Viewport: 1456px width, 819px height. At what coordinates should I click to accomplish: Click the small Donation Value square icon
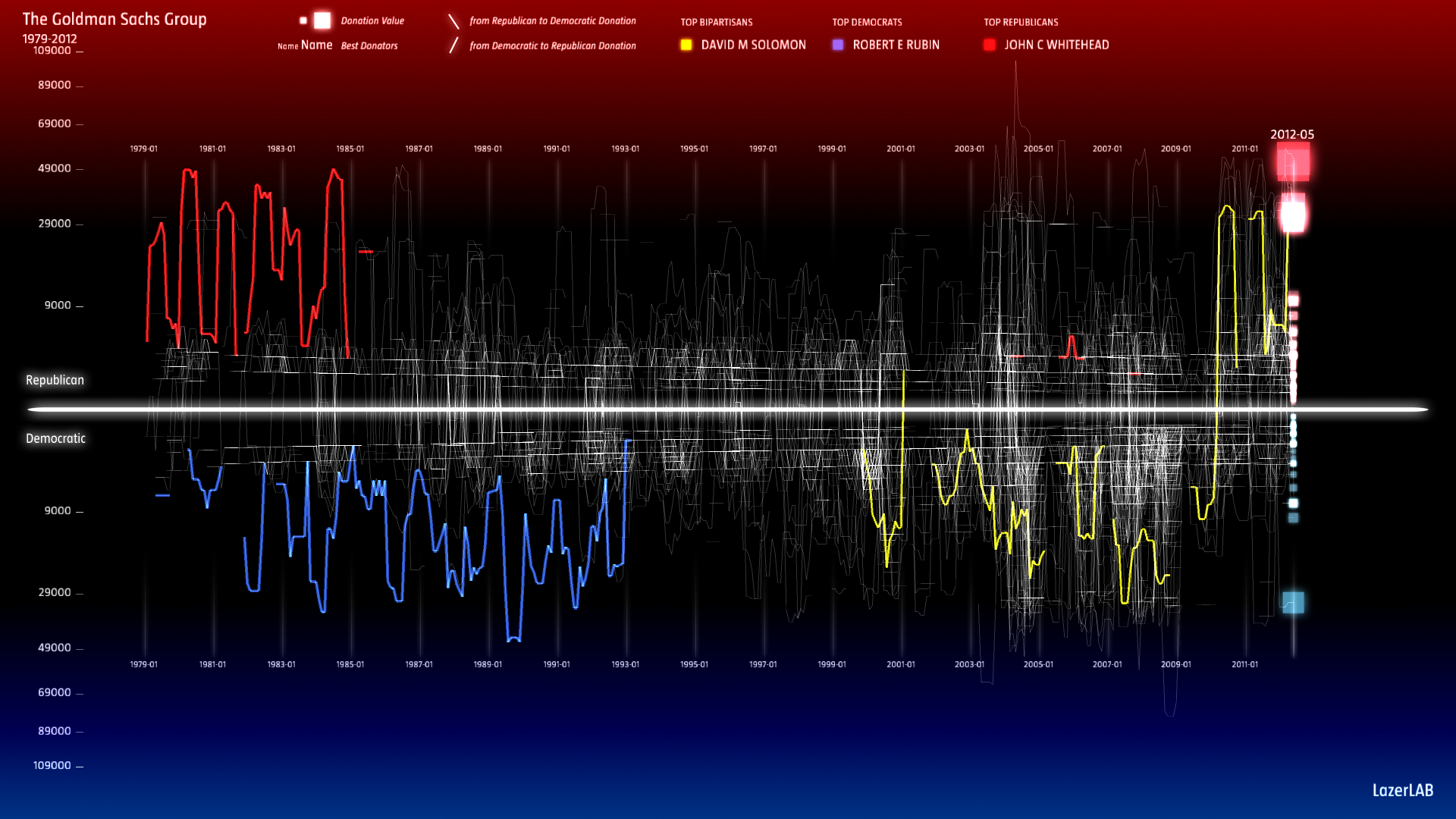(x=303, y=20)
